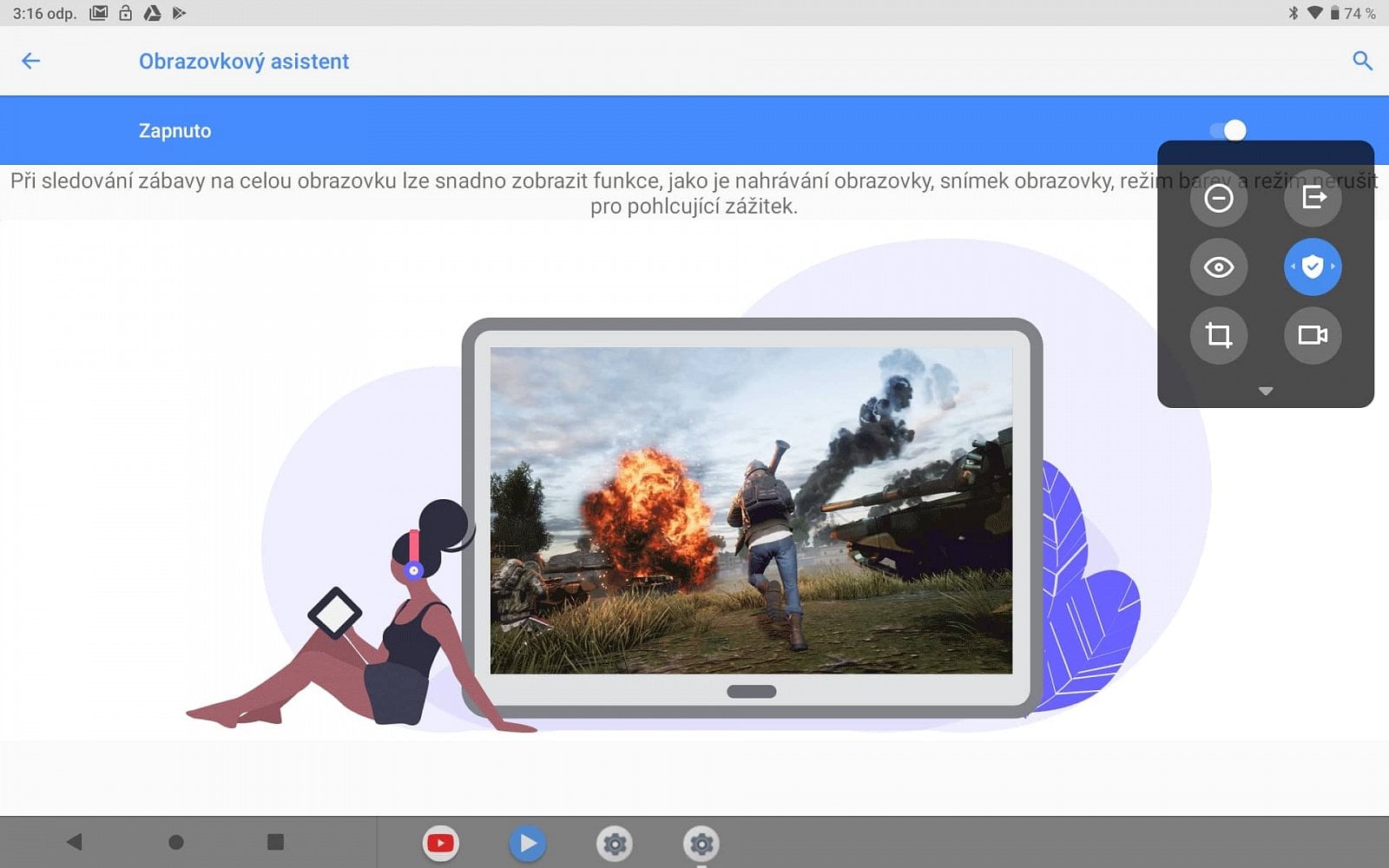Turn off the Zapnuto switch
Viewport: 1389px width, 868px height.
coord(1228,130)
